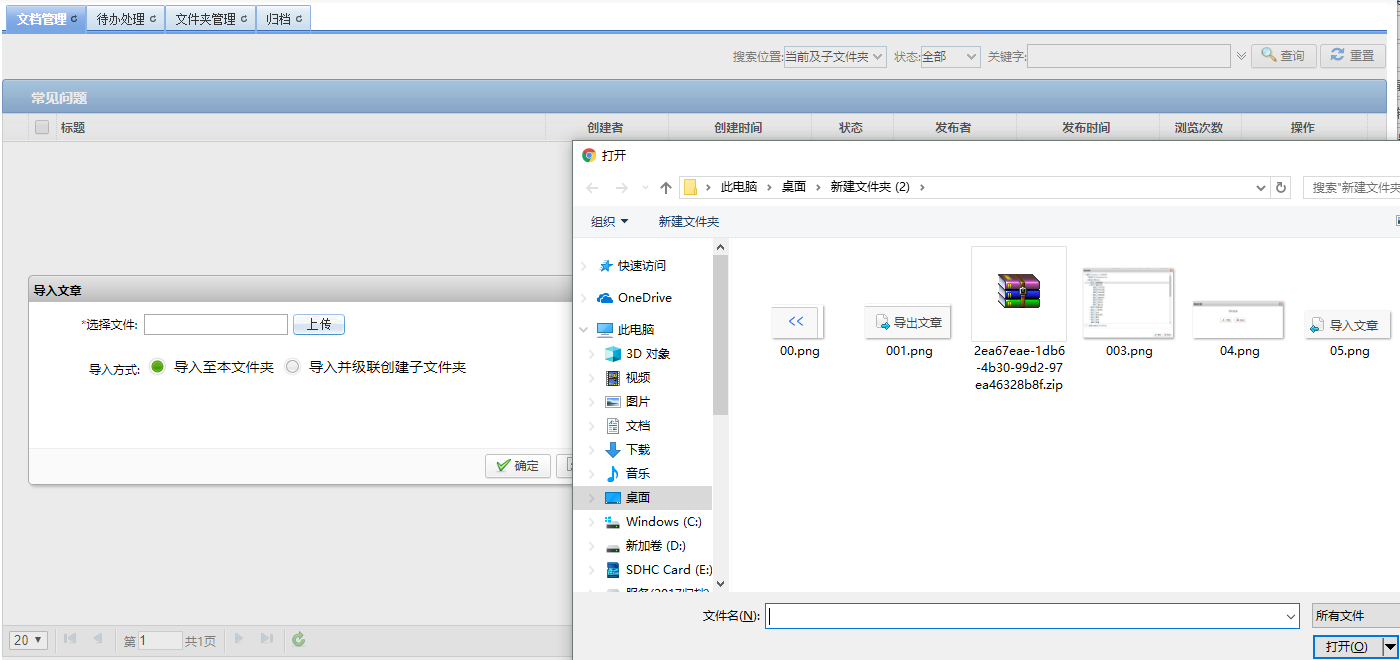
Task: Open the 文件夹管理 tab
Action: (210, 19)
